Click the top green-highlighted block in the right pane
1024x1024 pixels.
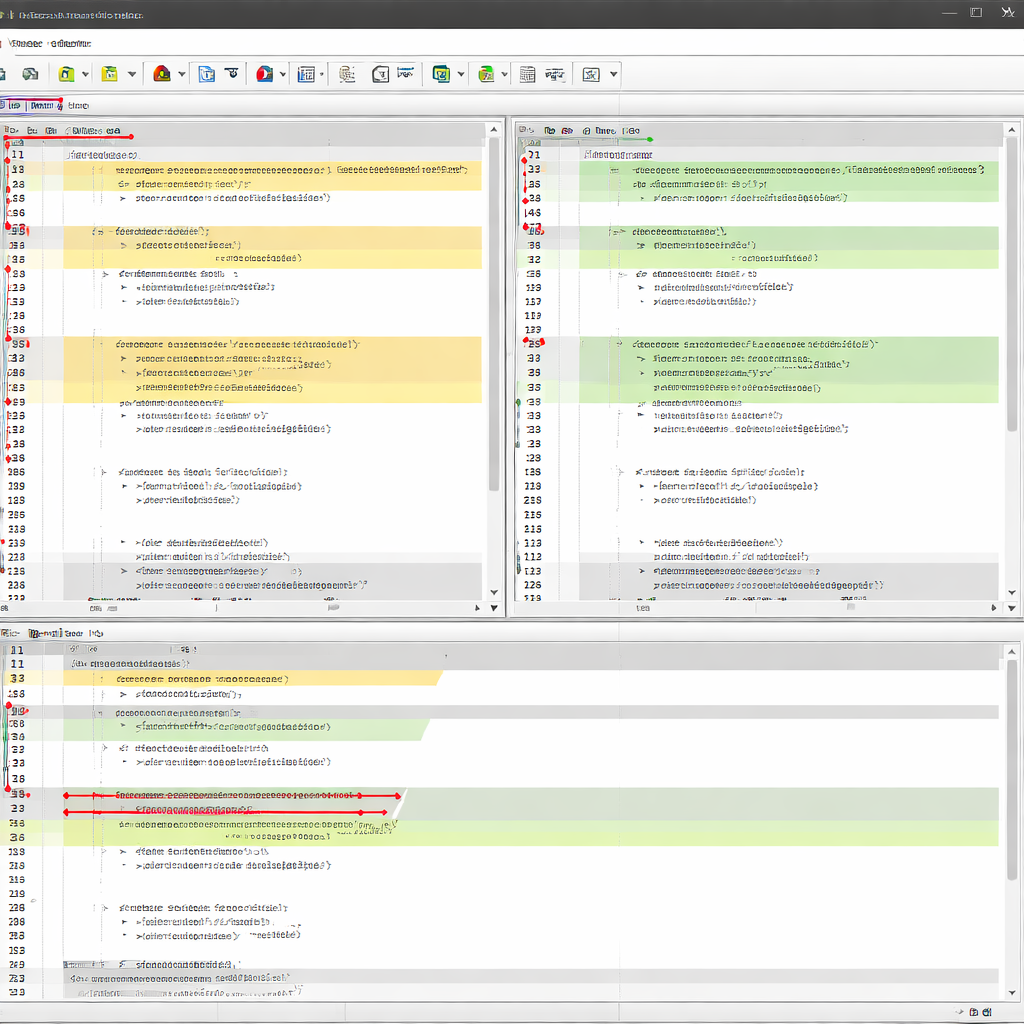click(790, 184)
